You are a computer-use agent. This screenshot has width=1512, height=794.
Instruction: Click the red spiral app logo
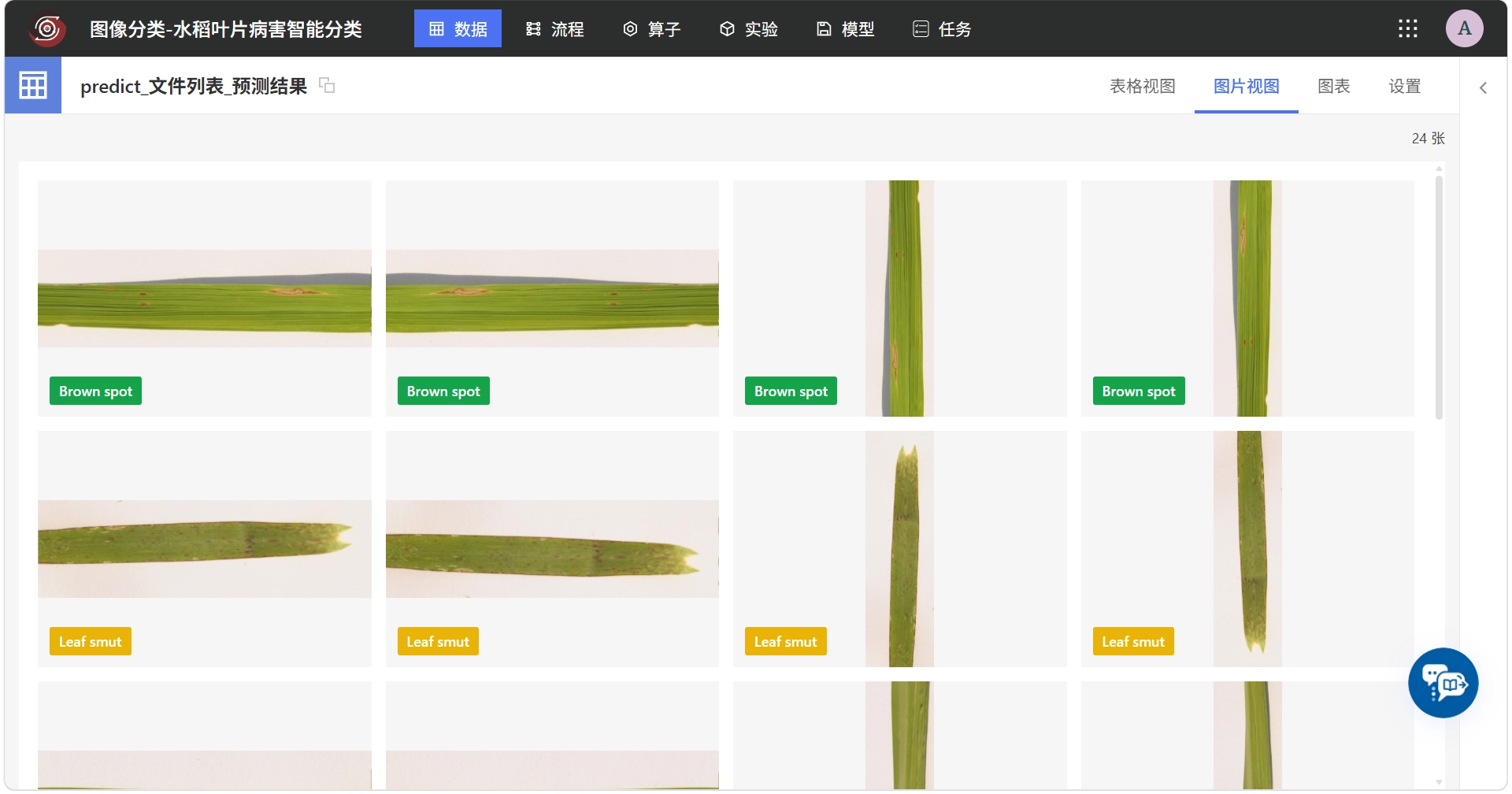click(x=47, y=29)
